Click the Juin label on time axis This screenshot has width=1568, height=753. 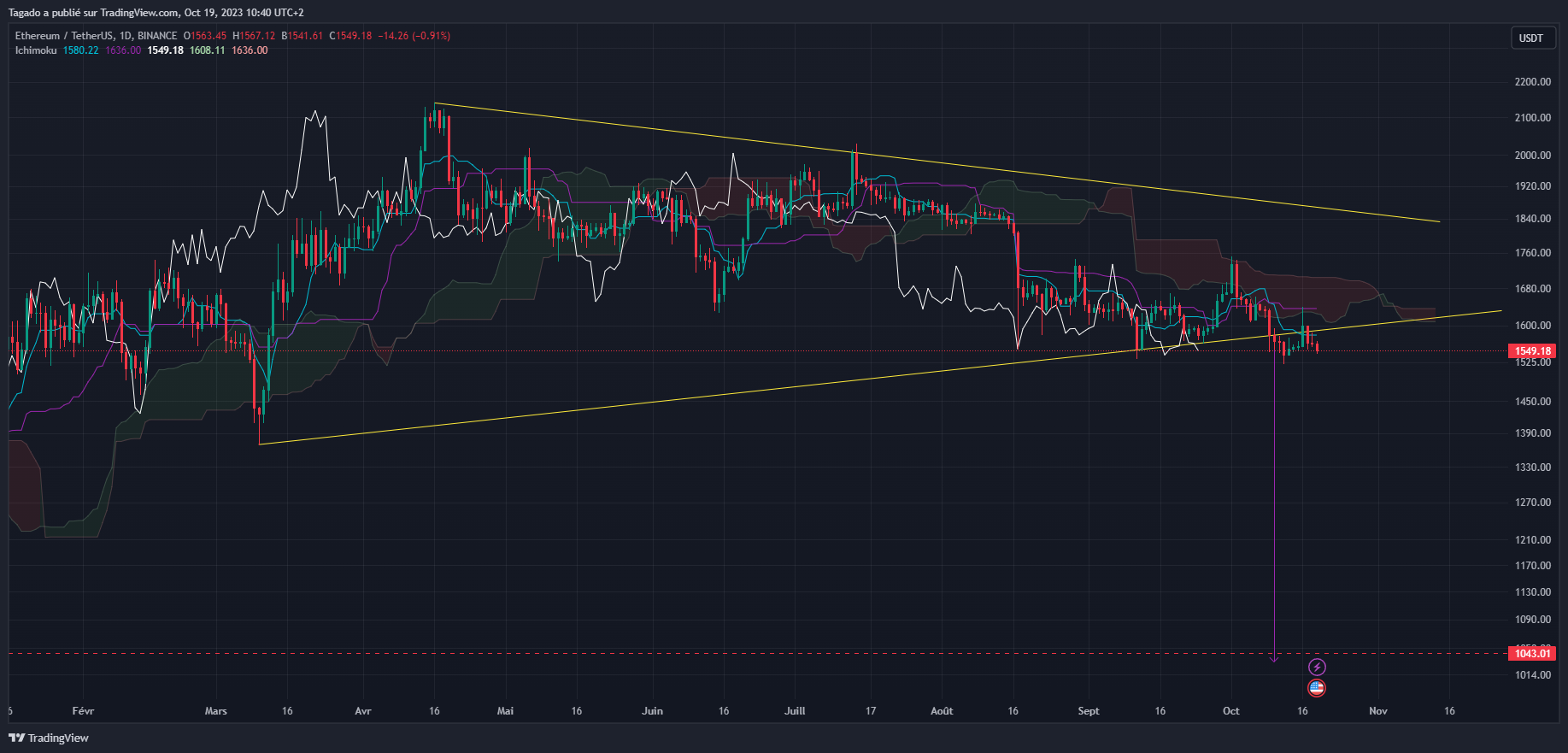tap(652, 711)
